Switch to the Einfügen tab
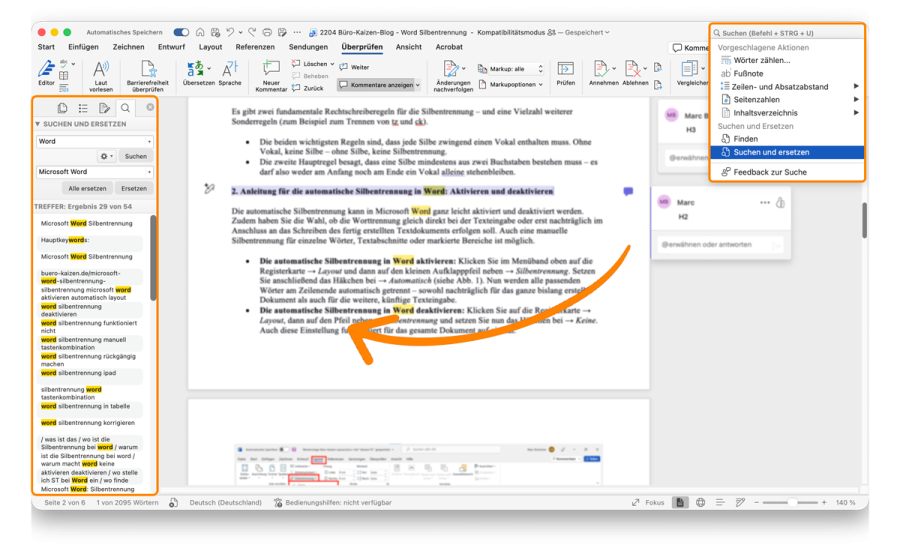 click(83, 47)
